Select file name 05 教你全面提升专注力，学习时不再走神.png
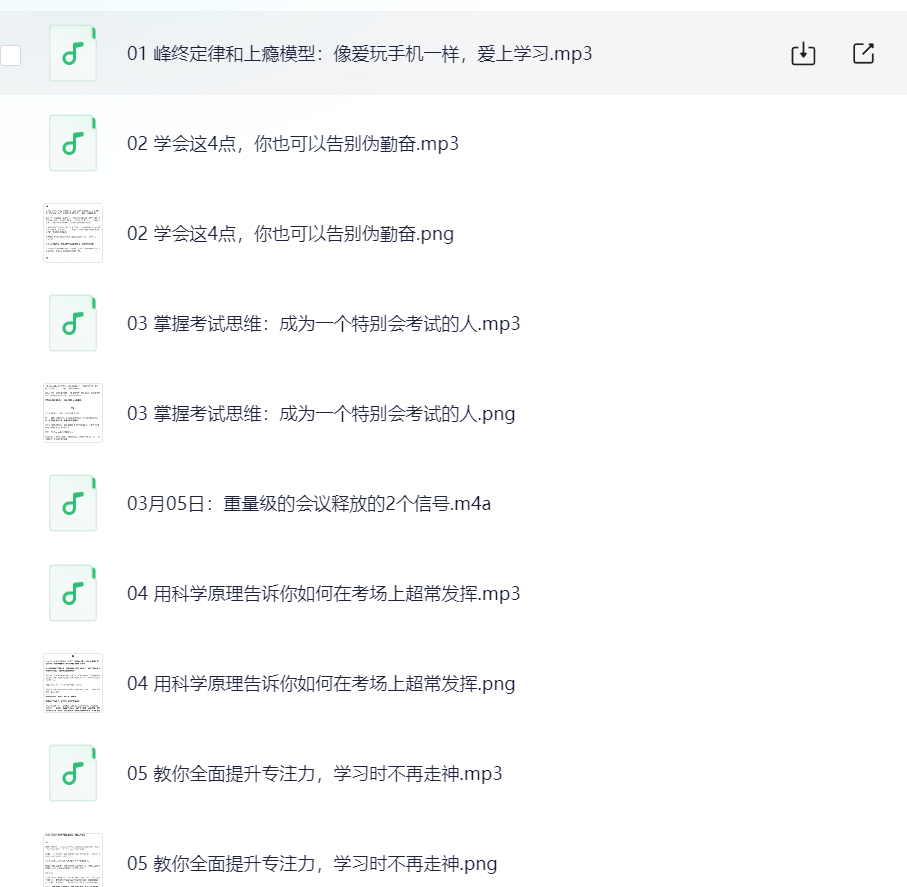 pyautogui.click(x=312, y=864)
